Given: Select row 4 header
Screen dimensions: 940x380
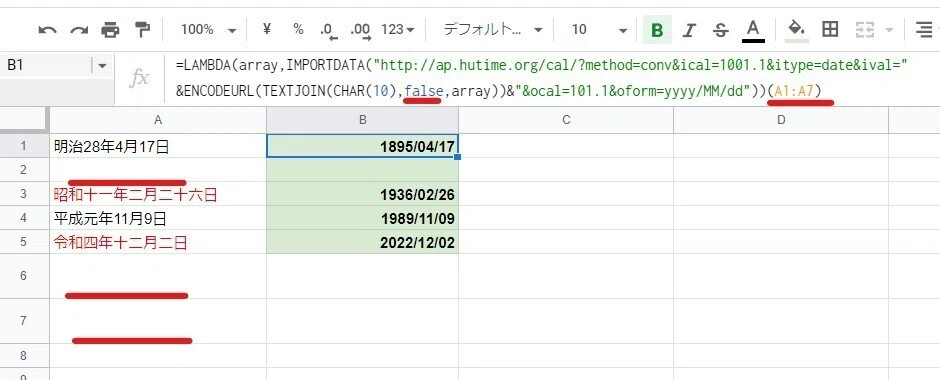Looking at the screenshot, I should point(24,218).
